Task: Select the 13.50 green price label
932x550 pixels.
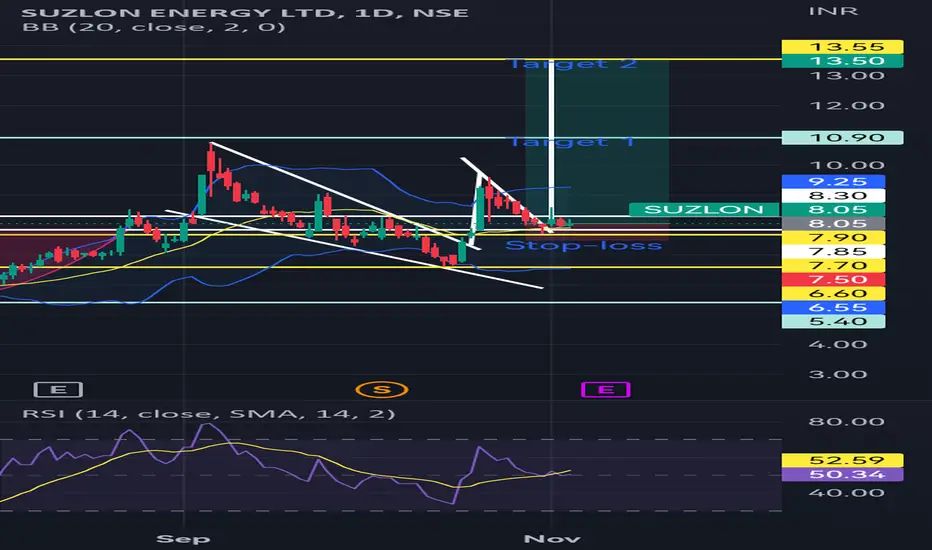Action: click(842, 61)
